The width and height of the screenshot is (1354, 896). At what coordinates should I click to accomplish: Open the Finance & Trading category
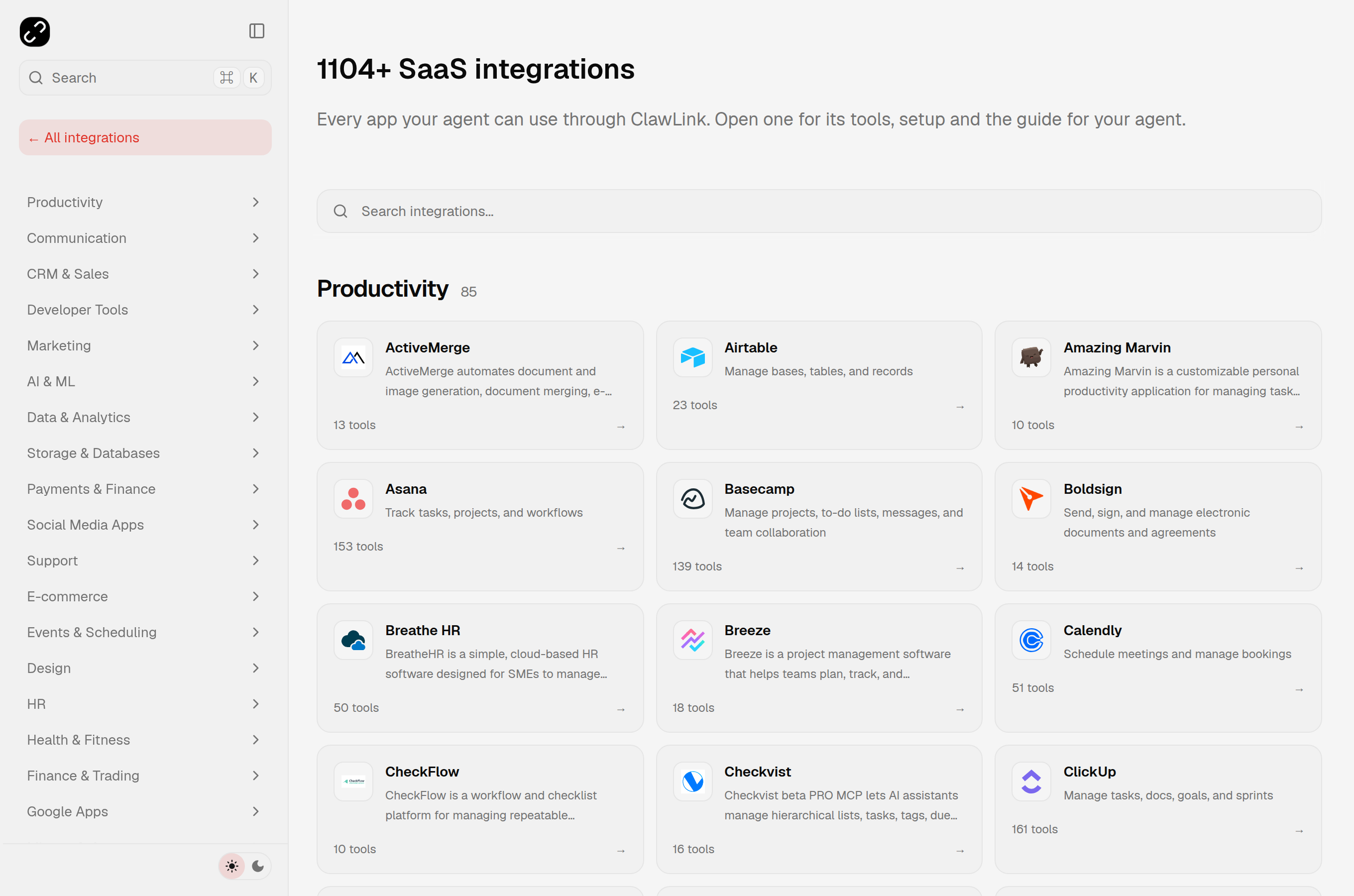tap(144, 776)
